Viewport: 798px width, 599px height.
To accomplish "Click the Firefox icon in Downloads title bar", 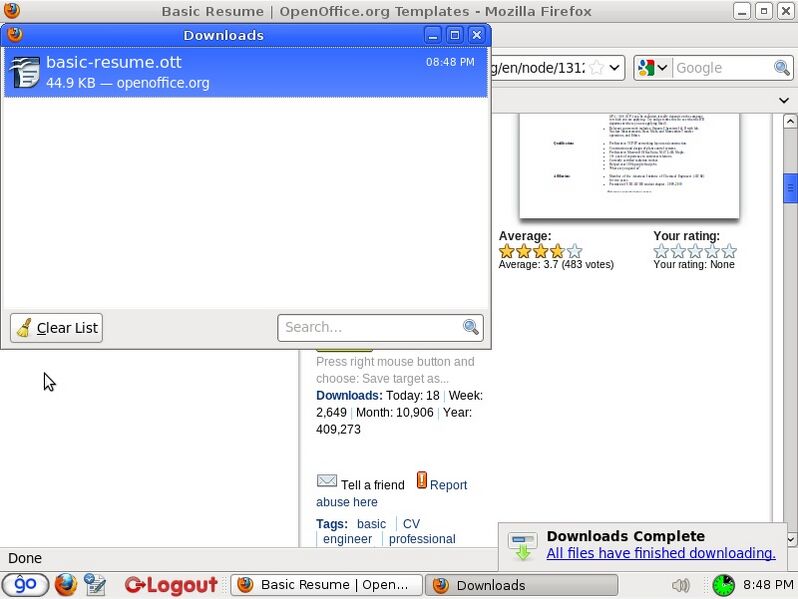I will point(15,34).
